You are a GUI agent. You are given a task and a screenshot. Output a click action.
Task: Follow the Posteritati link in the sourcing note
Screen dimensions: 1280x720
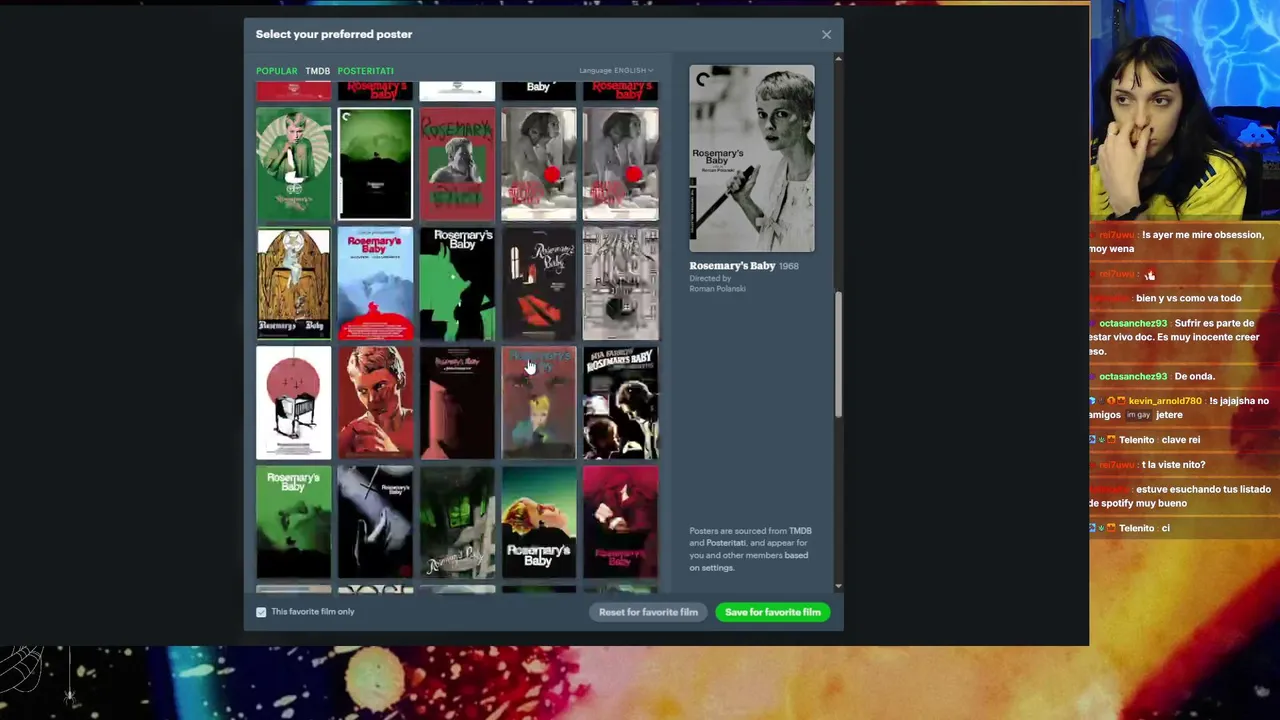tap(726, 543)
